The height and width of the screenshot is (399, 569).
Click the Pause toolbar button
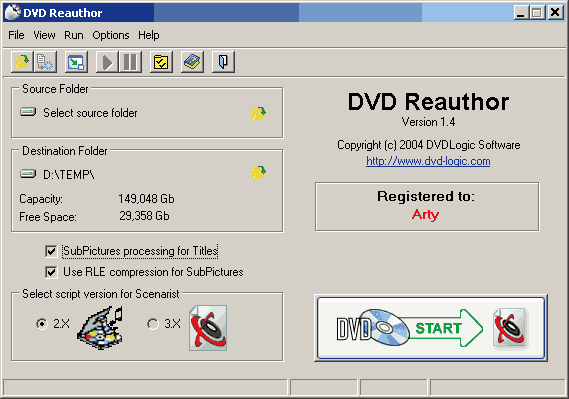point(130,62)
